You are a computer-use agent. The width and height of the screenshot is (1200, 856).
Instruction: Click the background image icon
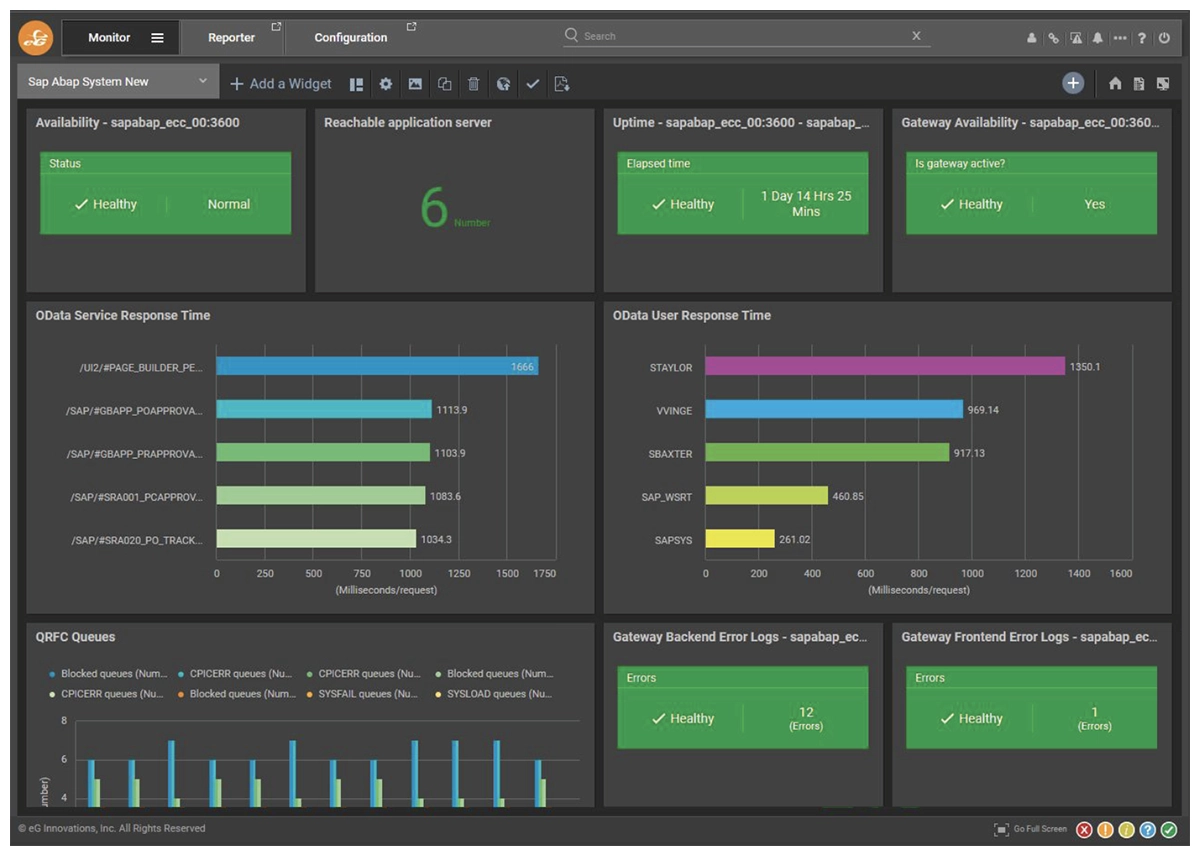(415, 84)
